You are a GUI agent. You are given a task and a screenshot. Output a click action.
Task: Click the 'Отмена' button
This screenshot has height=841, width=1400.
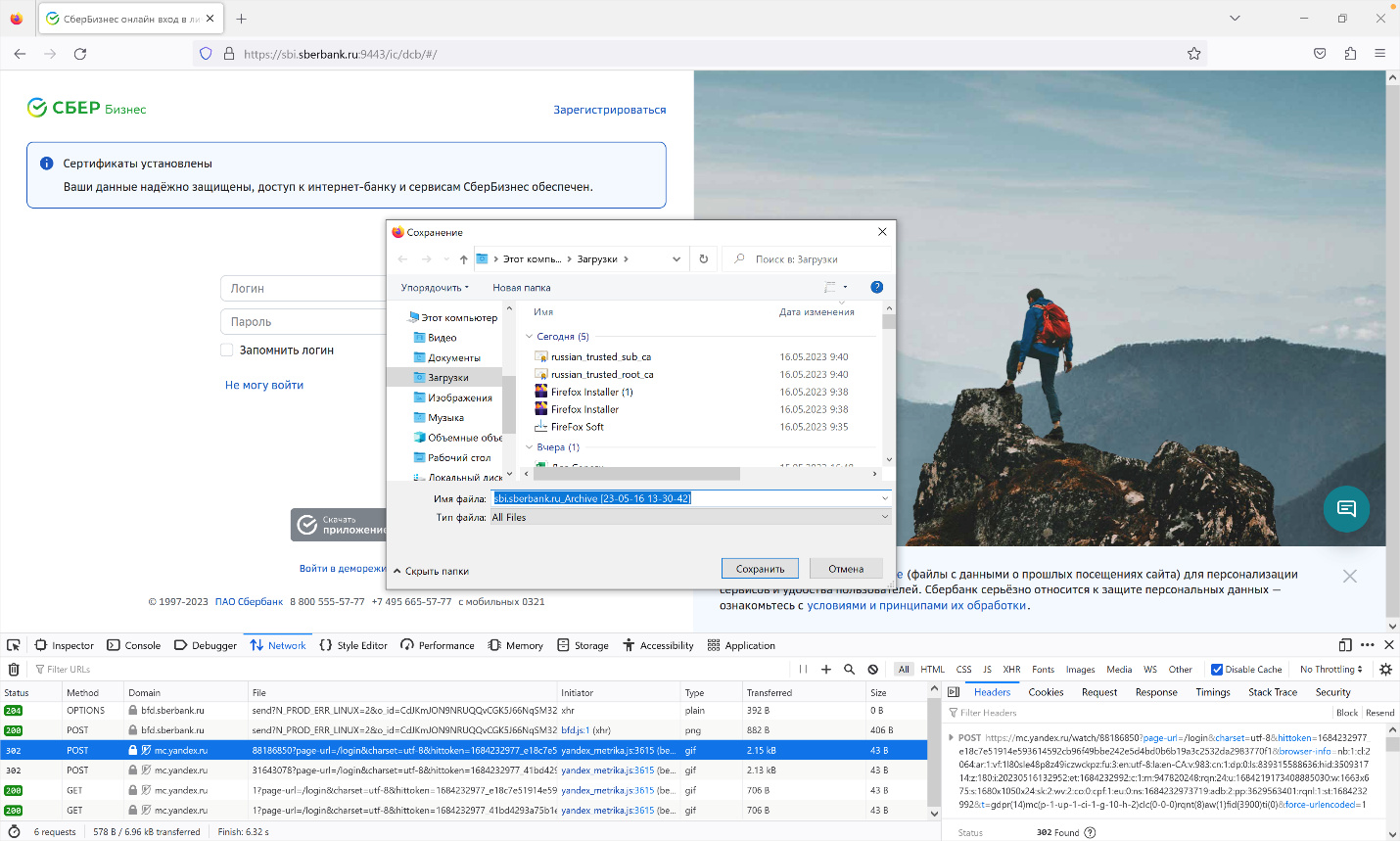click(846, 569)
